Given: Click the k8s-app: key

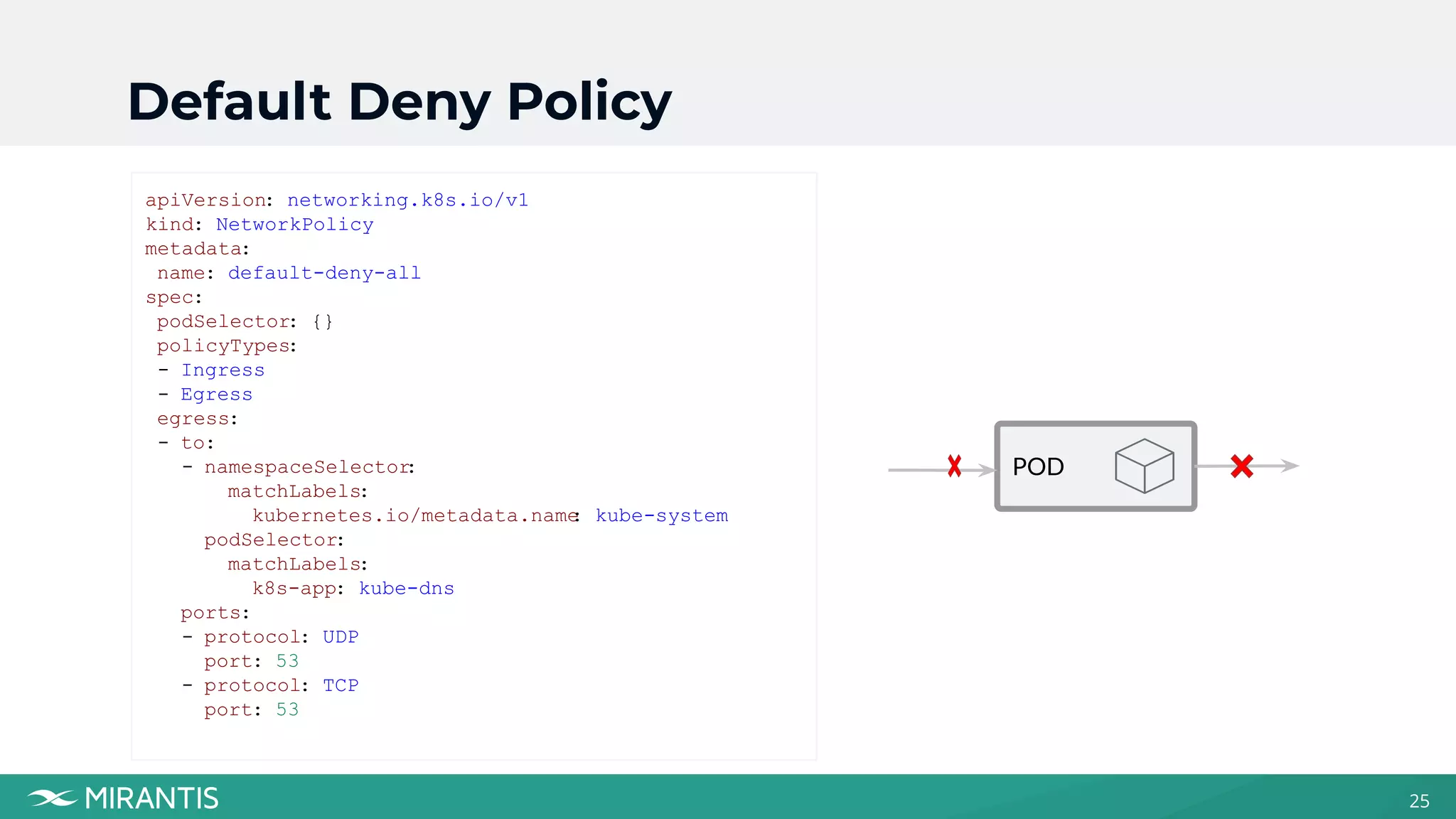Looking at the screenshot, I should [x=299, y=589].
